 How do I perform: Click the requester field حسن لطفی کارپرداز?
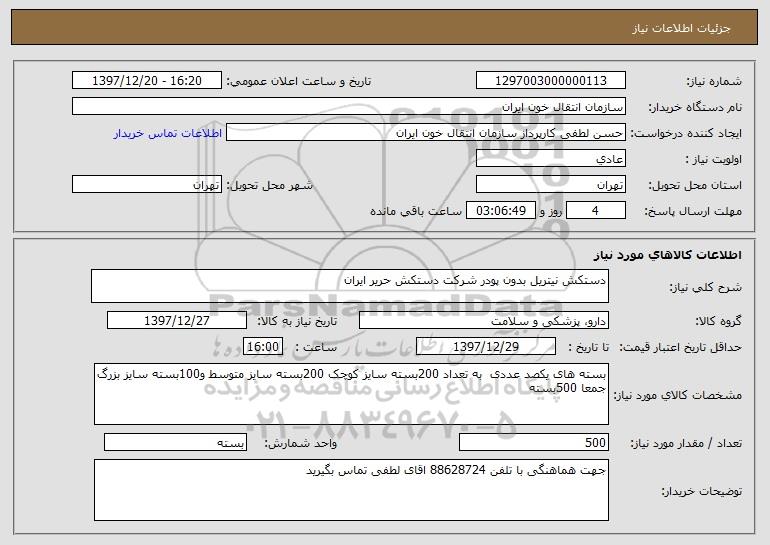point(426,133)
